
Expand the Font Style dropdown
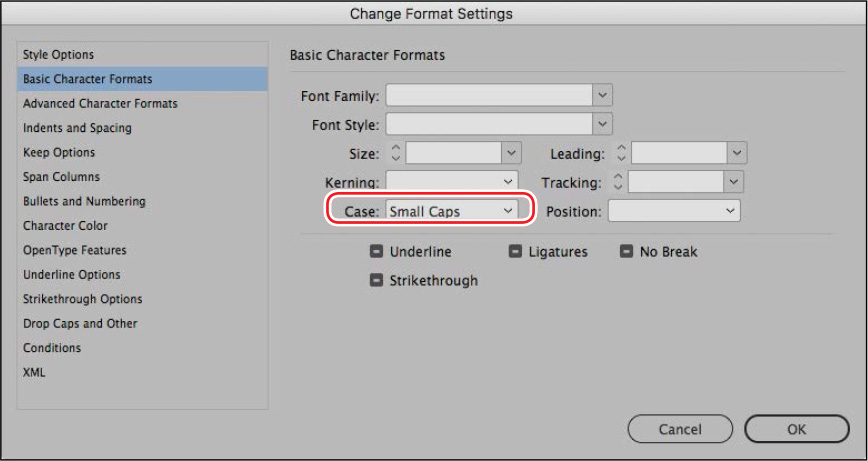tap(603, 124)
